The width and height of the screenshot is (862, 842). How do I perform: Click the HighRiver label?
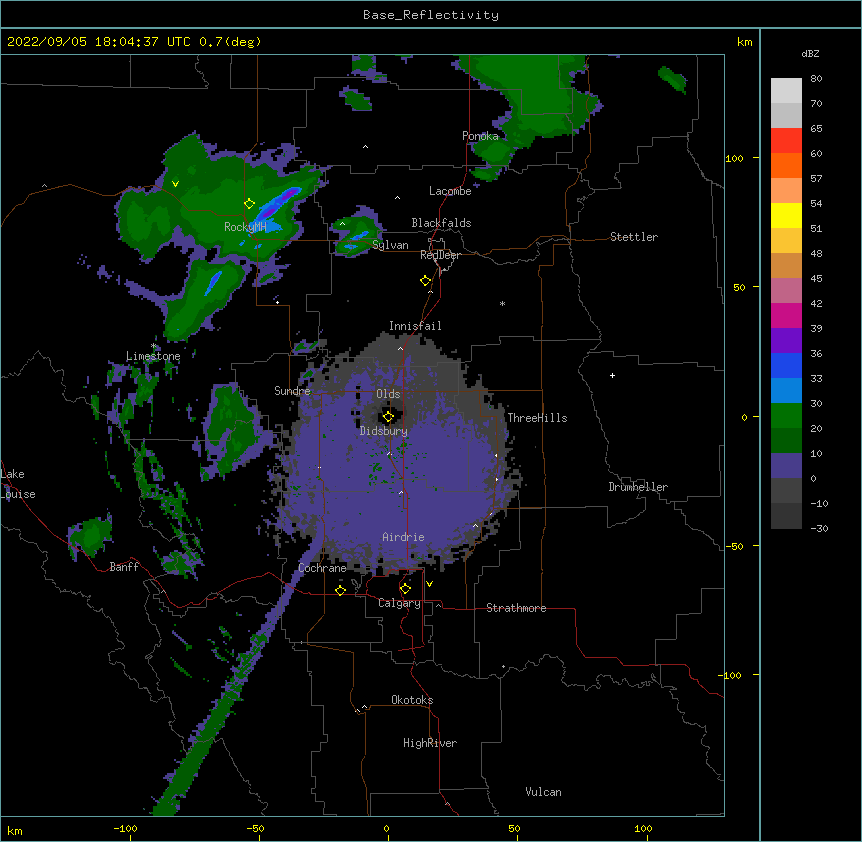point(430,743)
